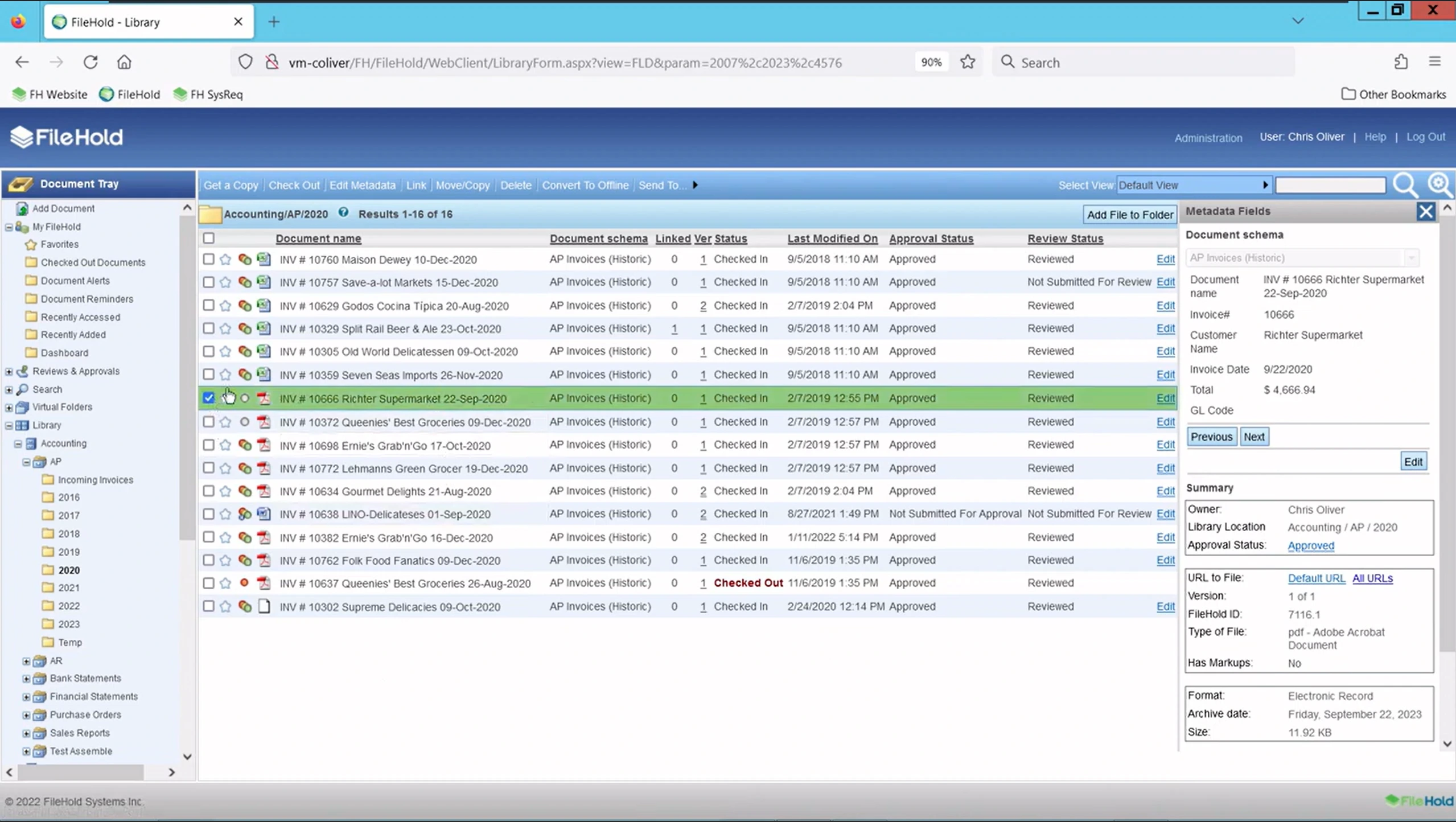1456x822 pixels.
Task: Check INV # 10757 Save-a-lot Markets checkbox
Action: pyautogui.click(x=209, y=282)
